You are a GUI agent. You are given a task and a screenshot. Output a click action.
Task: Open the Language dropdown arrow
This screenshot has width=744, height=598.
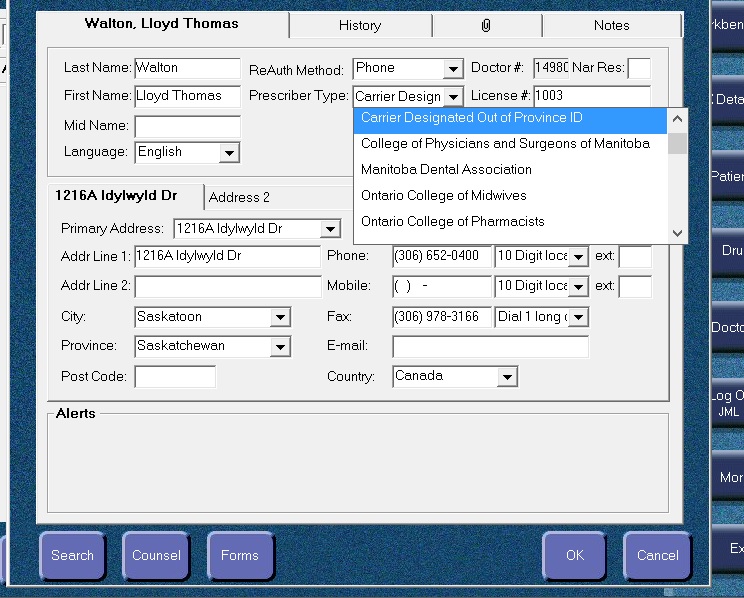point(229,153)
